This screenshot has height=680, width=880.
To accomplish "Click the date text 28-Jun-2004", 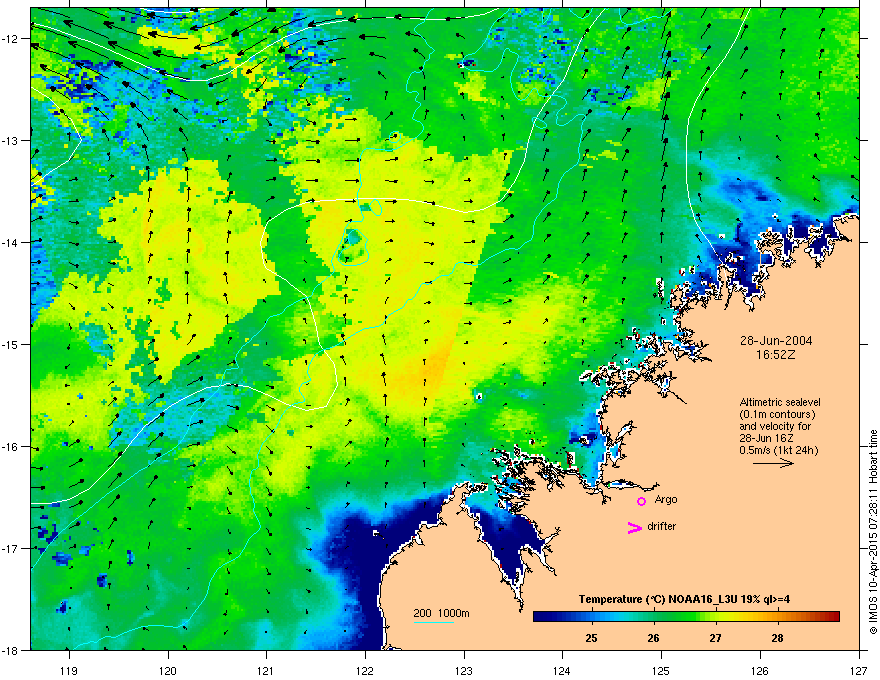I will 776,341.
